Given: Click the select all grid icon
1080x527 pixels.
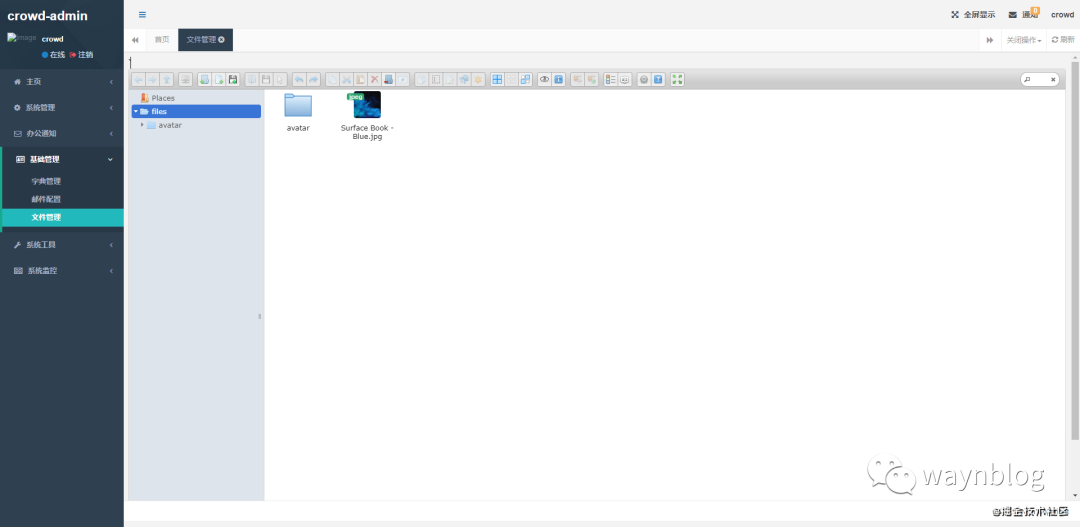Looking at the screenshot, I should (x=497, y=79).
